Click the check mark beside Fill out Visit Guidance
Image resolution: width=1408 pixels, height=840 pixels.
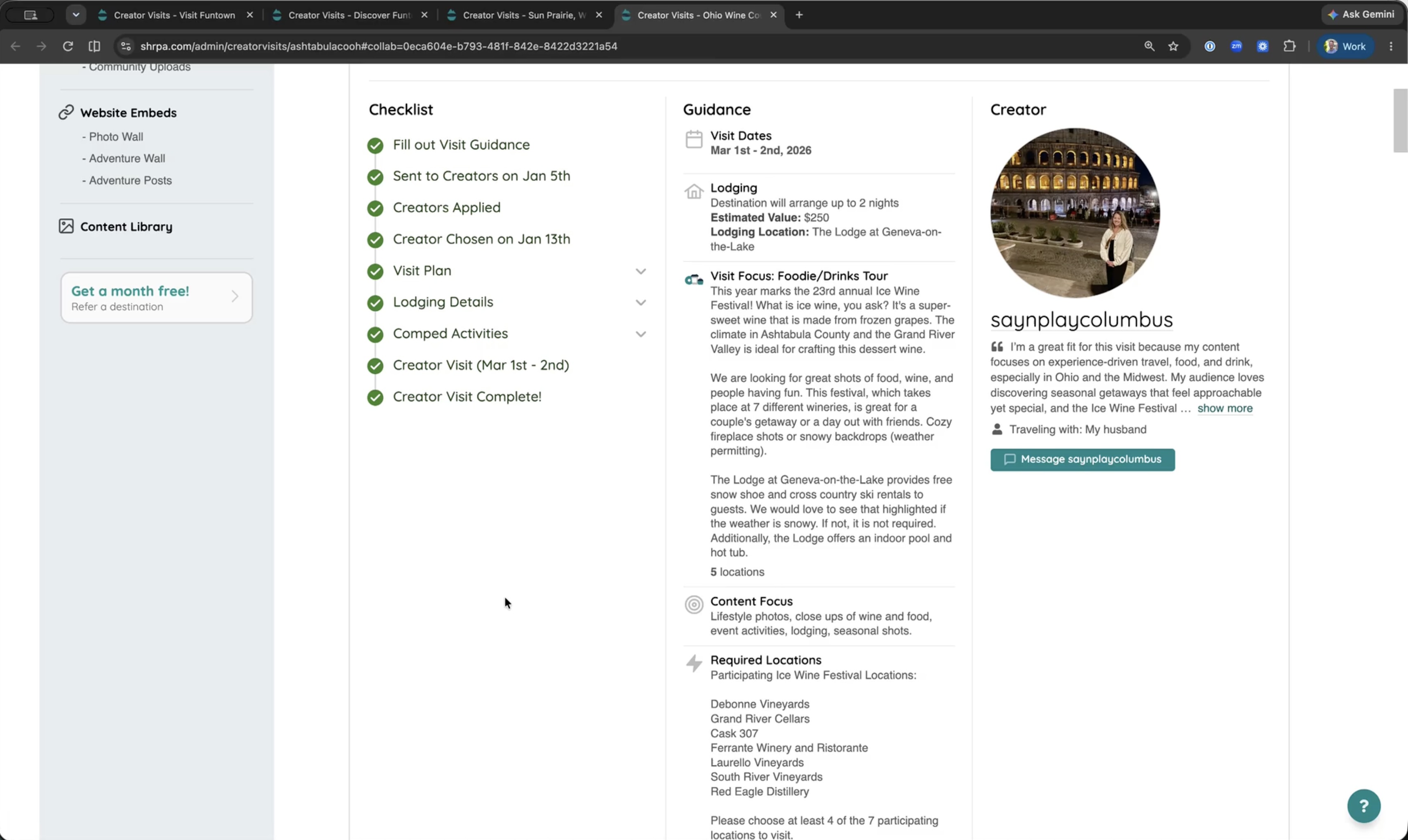[x=375, y=145]
